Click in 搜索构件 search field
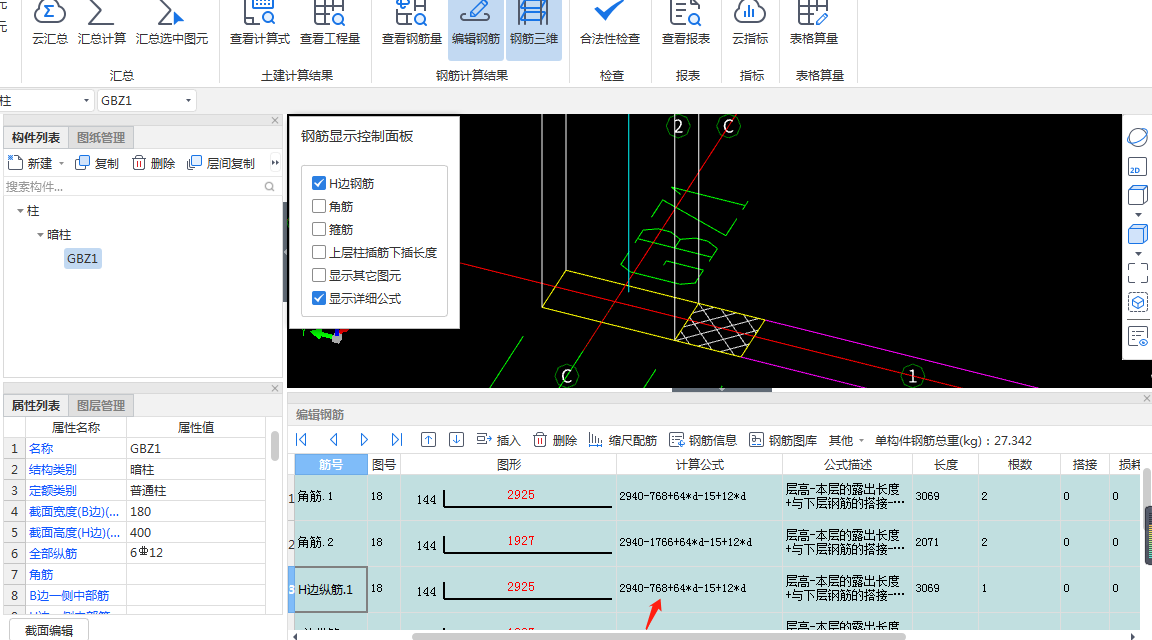This screenshot has width=1152, height=640. [x=134, y=187]
